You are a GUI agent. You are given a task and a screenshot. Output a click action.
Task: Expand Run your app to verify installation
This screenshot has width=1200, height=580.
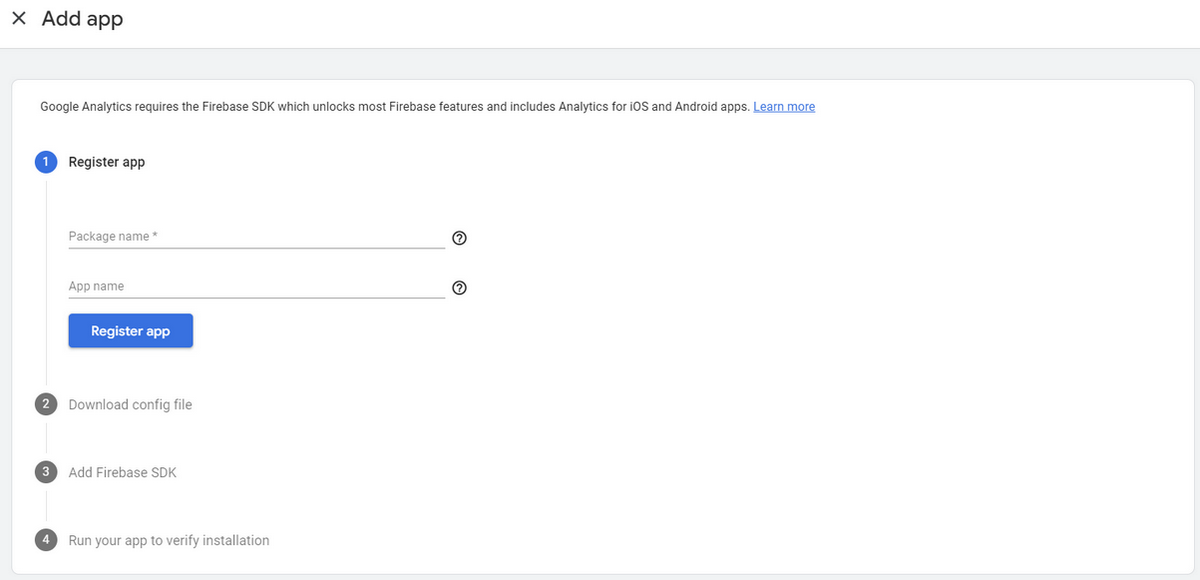coord(169,540)
